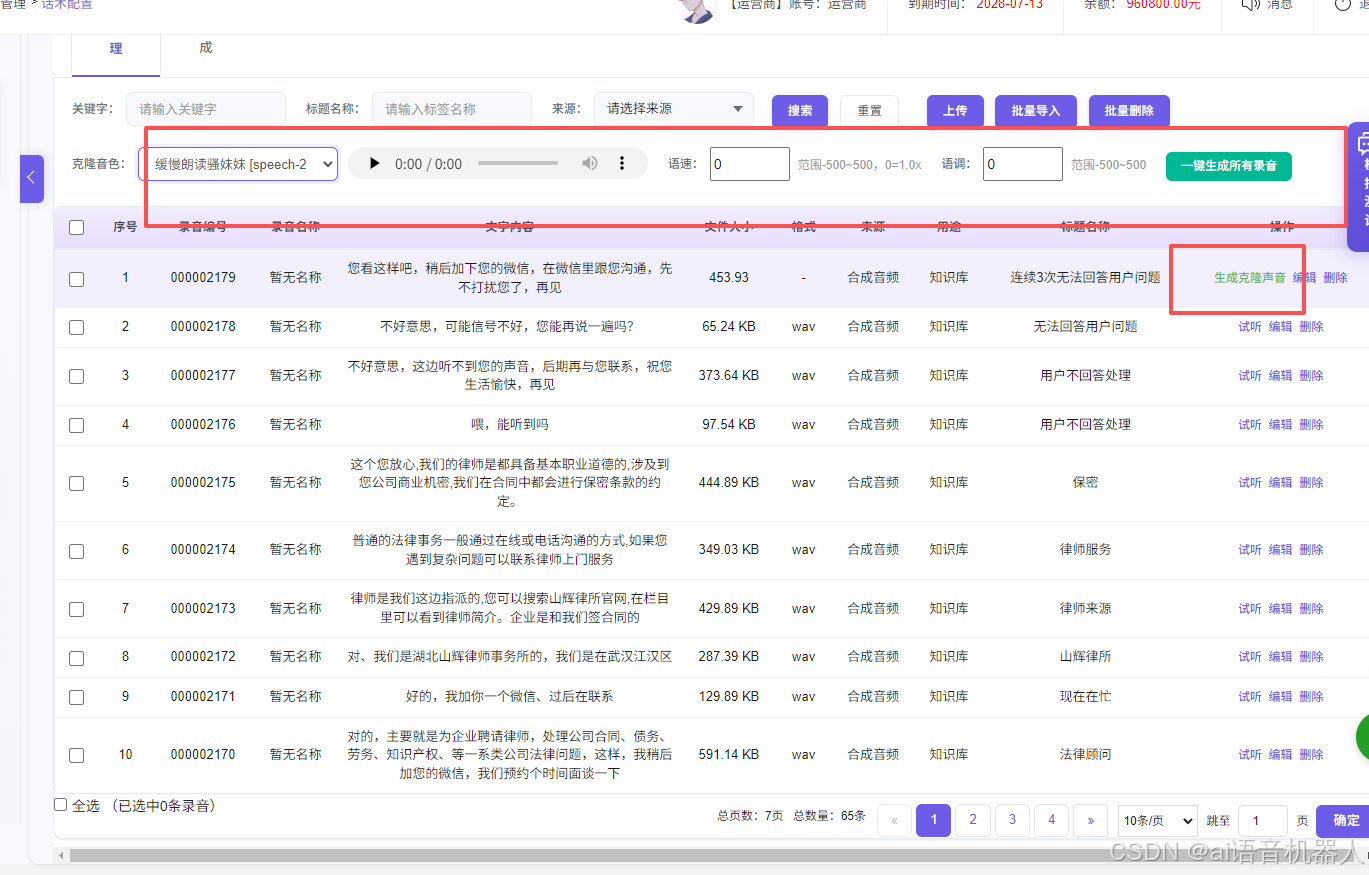1369x875 pixels.
Task: Check the row for recording 000002177
Action: 77,376
